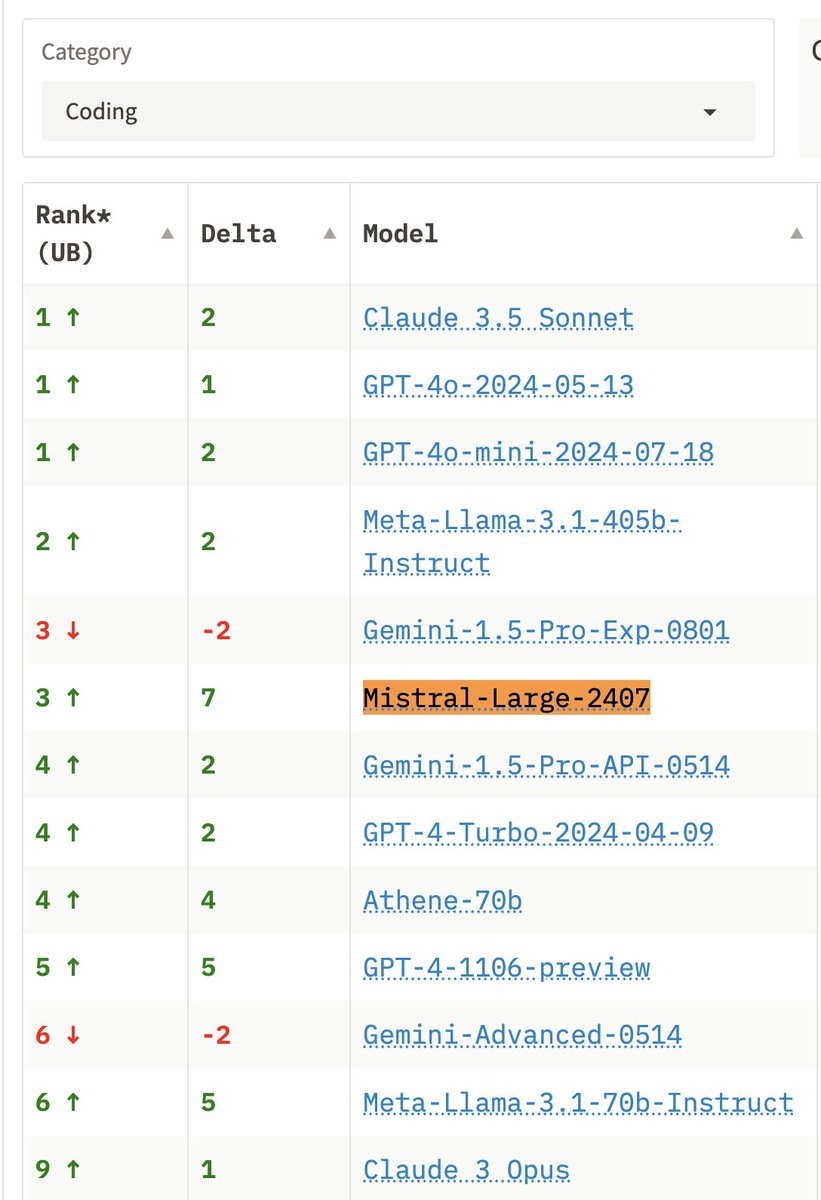This screenshot has width=821, height=1200.
Task: Select delta -2 cell of Gemini-Advanced-0514
Action: coord(268,1035)
